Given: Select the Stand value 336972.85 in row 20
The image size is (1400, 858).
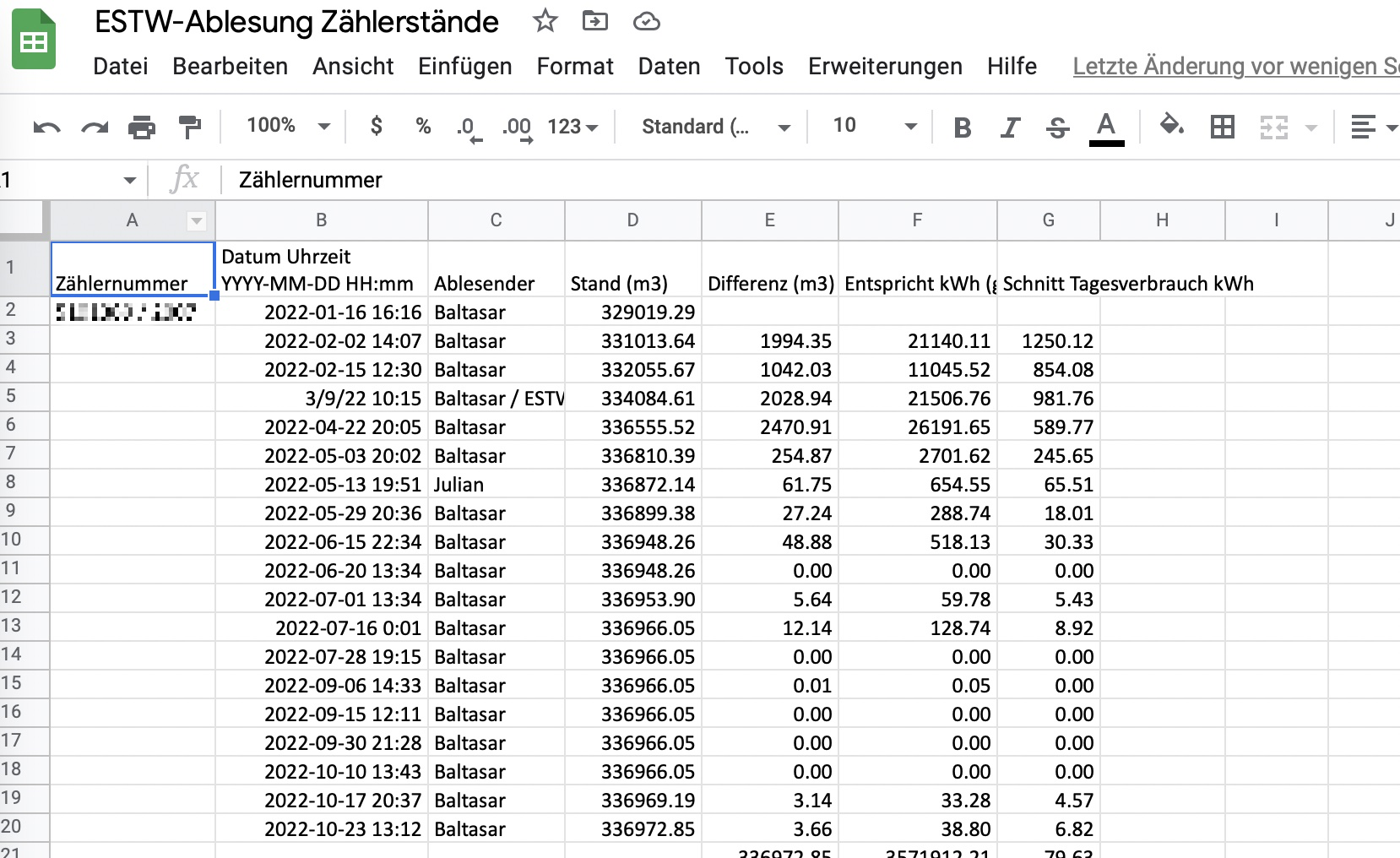Looking at the screenshot, I should [633, 828].
